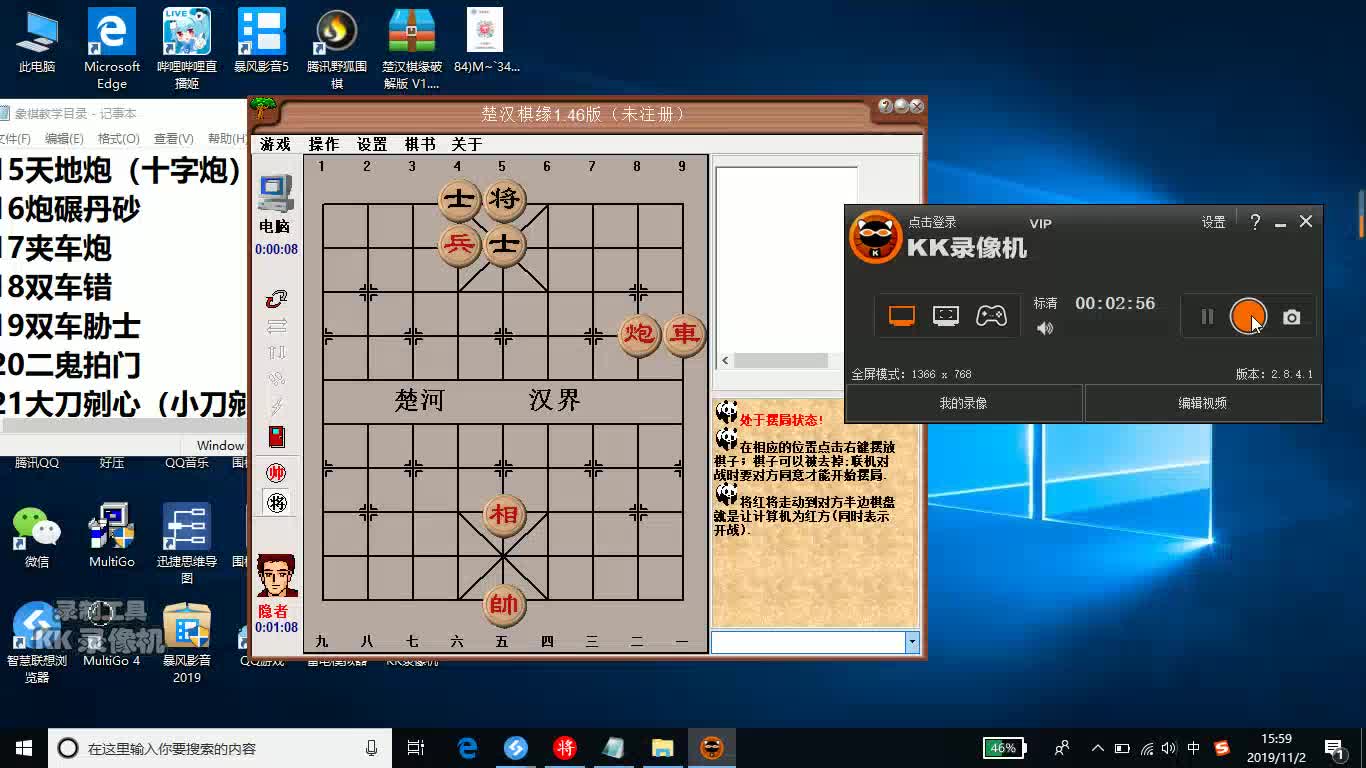Open Edge from the taskbar
Viewport: 1366px width, 768px height.
tap(467, 748)
